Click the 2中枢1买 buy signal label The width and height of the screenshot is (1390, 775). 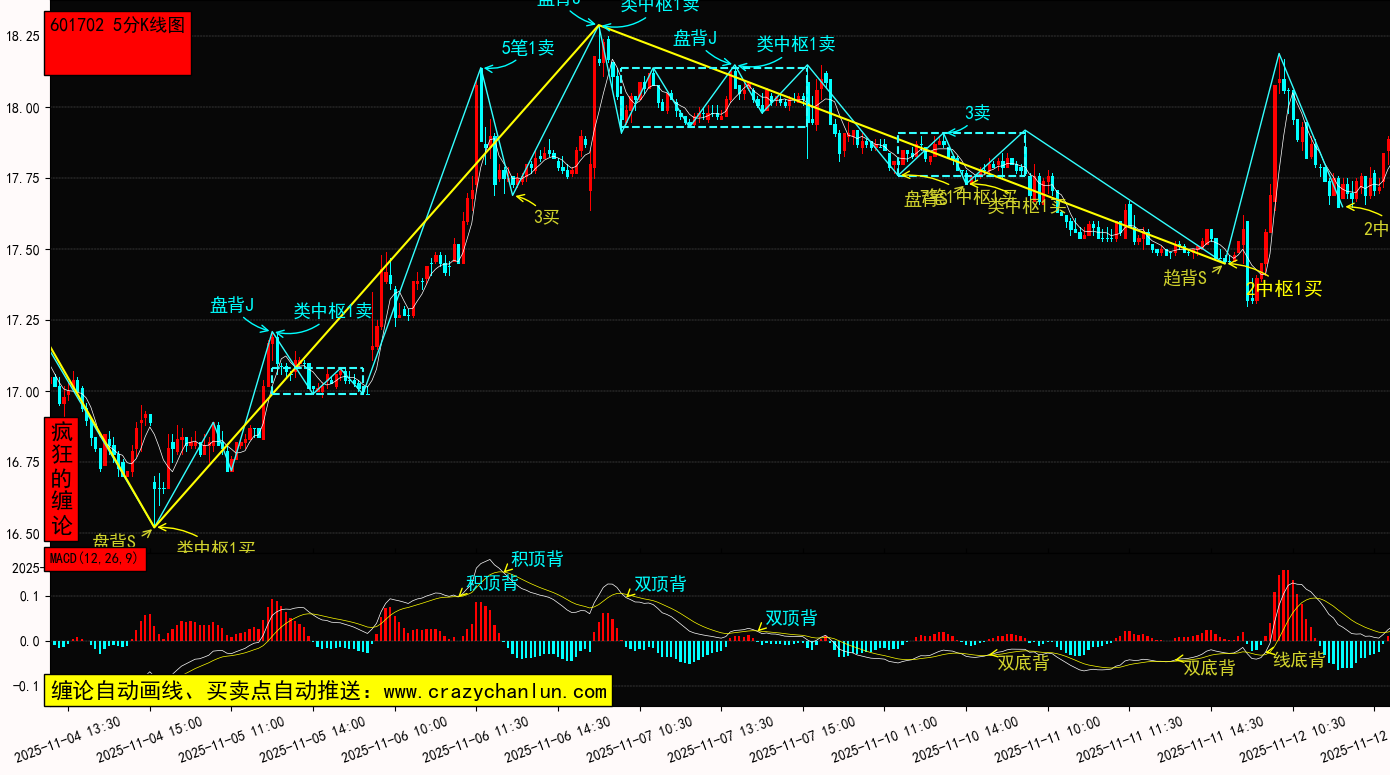point(1284,289)
